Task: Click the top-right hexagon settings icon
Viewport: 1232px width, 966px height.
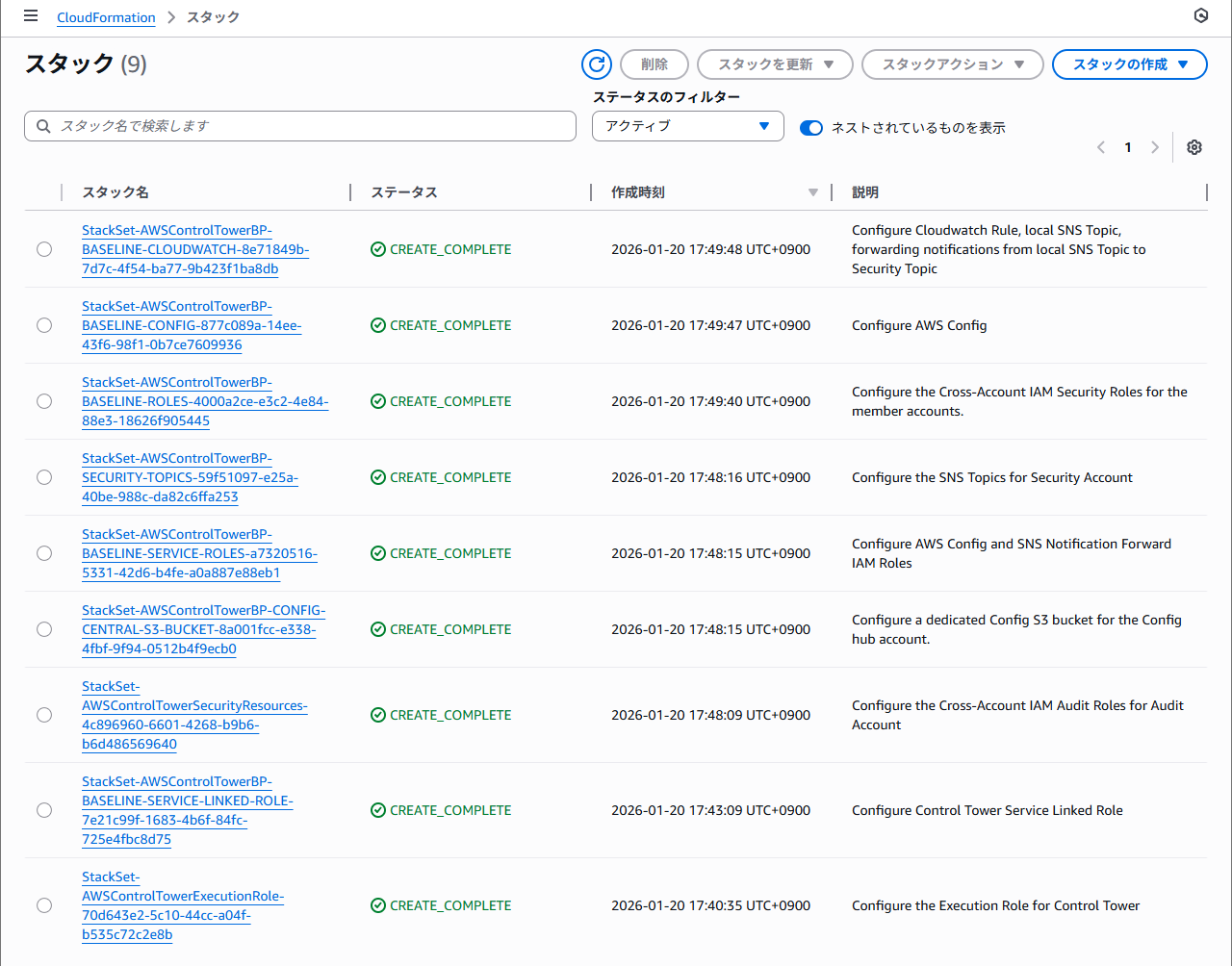Action: 1200,16
